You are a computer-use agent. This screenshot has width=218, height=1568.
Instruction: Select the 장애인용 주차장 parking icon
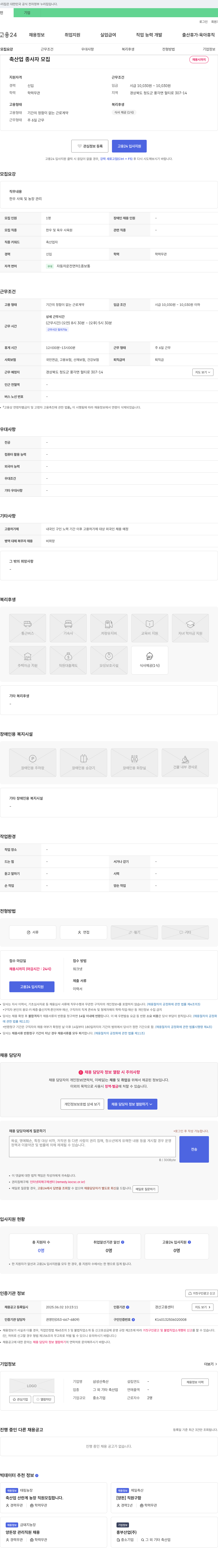pyautogui.click(x=32, y=763)
